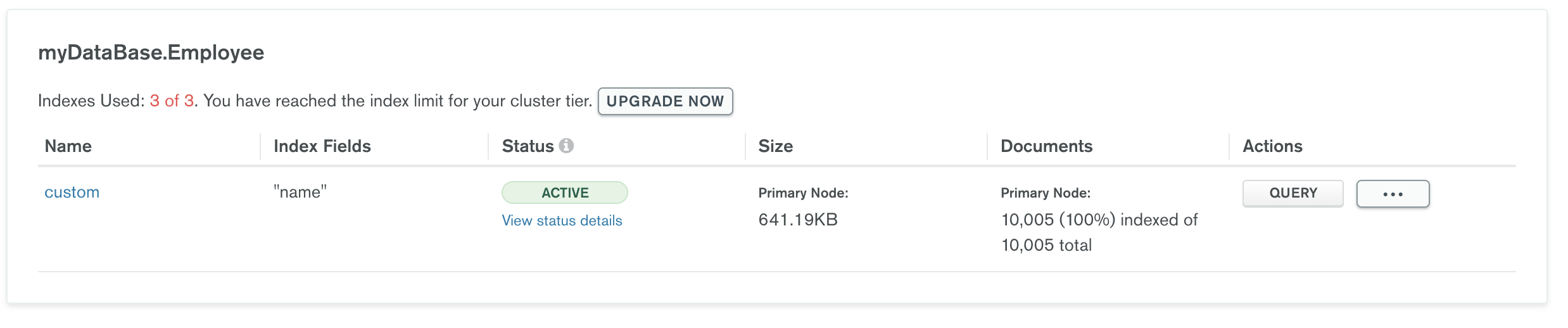1568x328 pixels.
Task: Open View status details link
Action: 562,220
